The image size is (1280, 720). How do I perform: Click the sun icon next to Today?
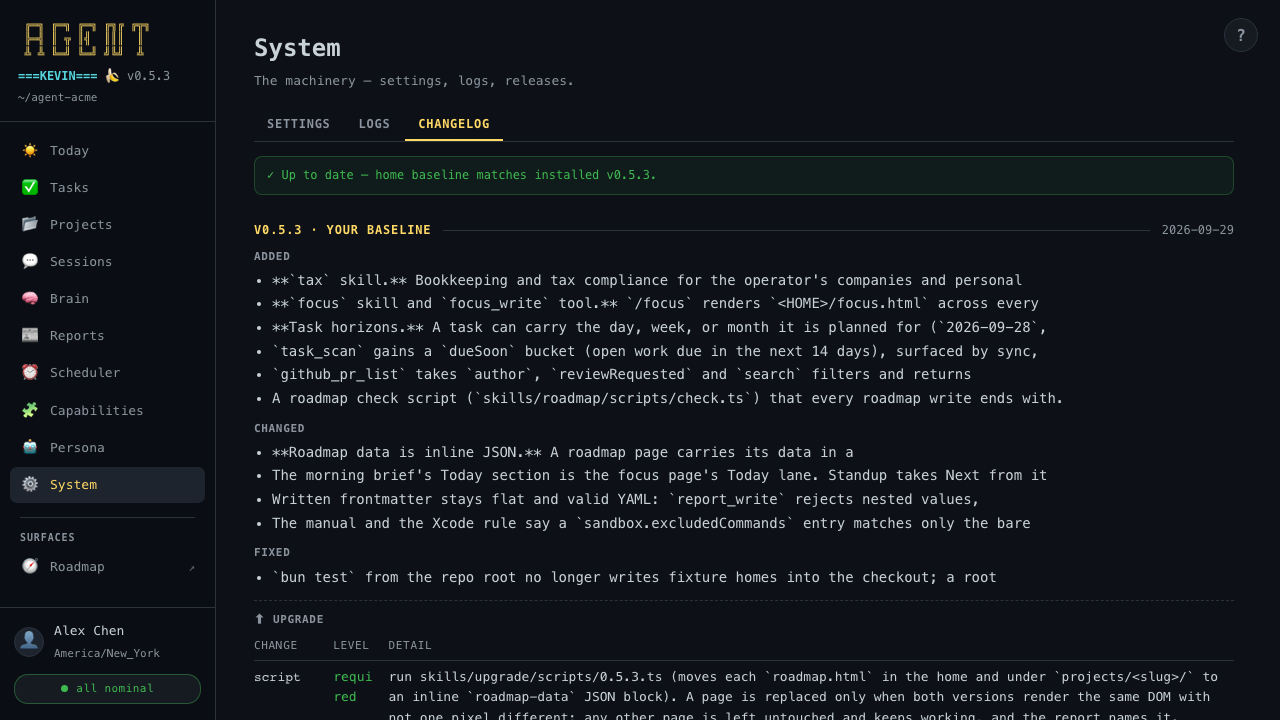pos(30,150)
